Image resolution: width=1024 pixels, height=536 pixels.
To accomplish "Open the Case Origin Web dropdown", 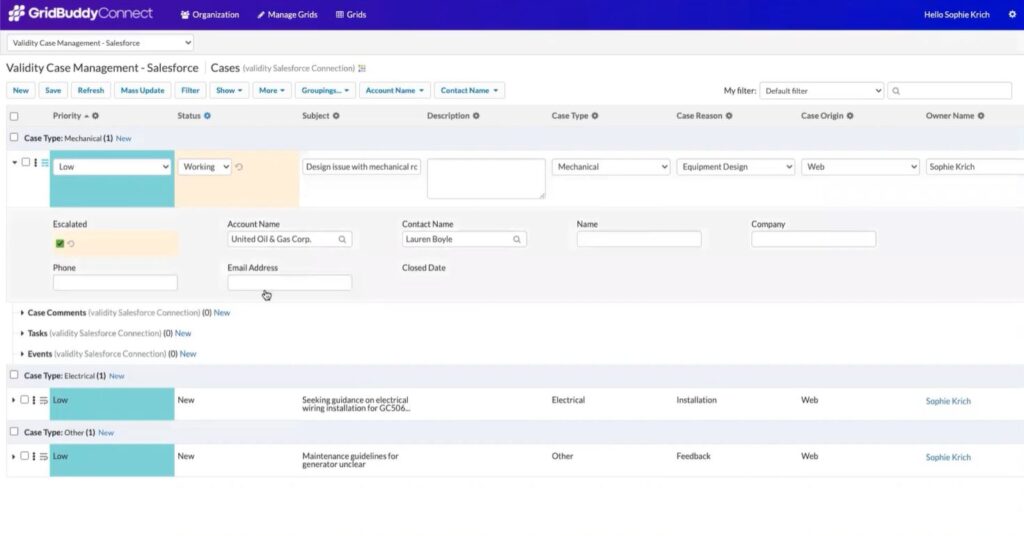I will tap(860, 167).
